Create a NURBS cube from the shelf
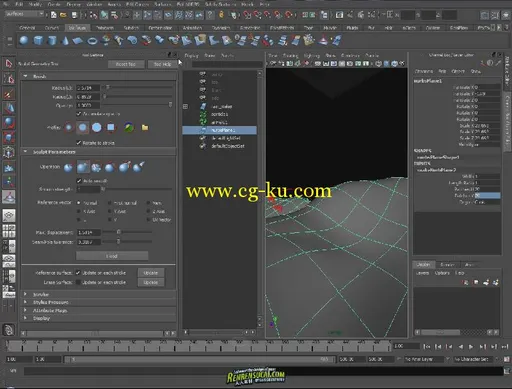Viewport: 512px width, 389px height. pyautogui.click(x=38, y=41)
